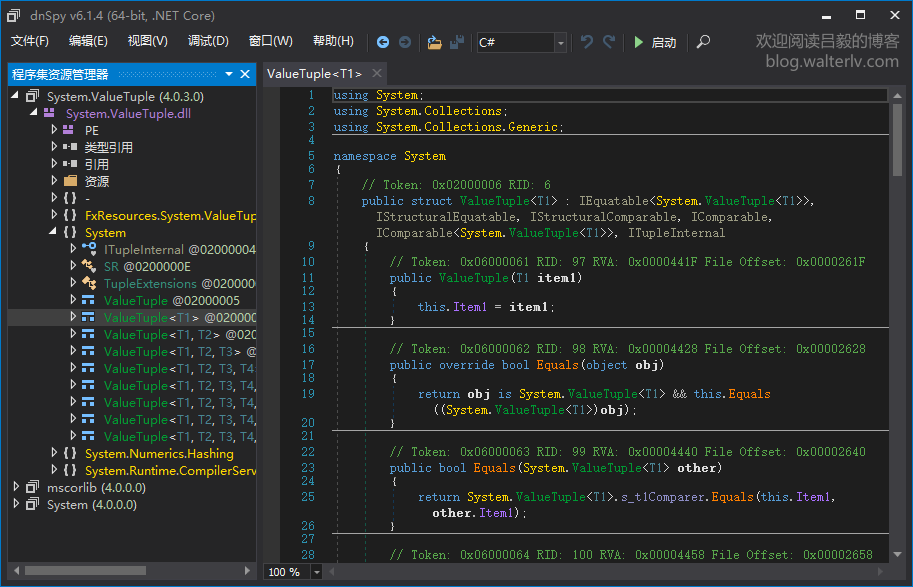Click the FxResources.System.ValueTup namespace braces icon
Screen dimensions: 913x587
coord(70,215)
